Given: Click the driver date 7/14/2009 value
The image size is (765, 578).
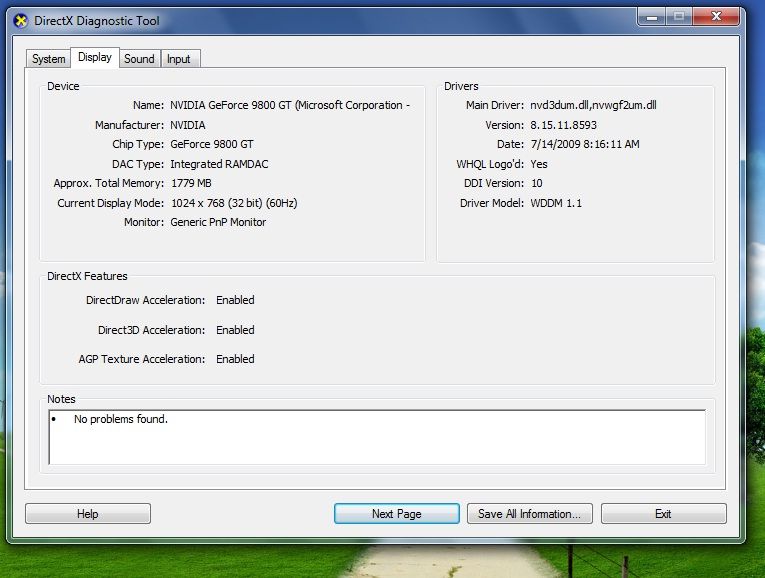Looking at the screenshot, I should 585,144.
